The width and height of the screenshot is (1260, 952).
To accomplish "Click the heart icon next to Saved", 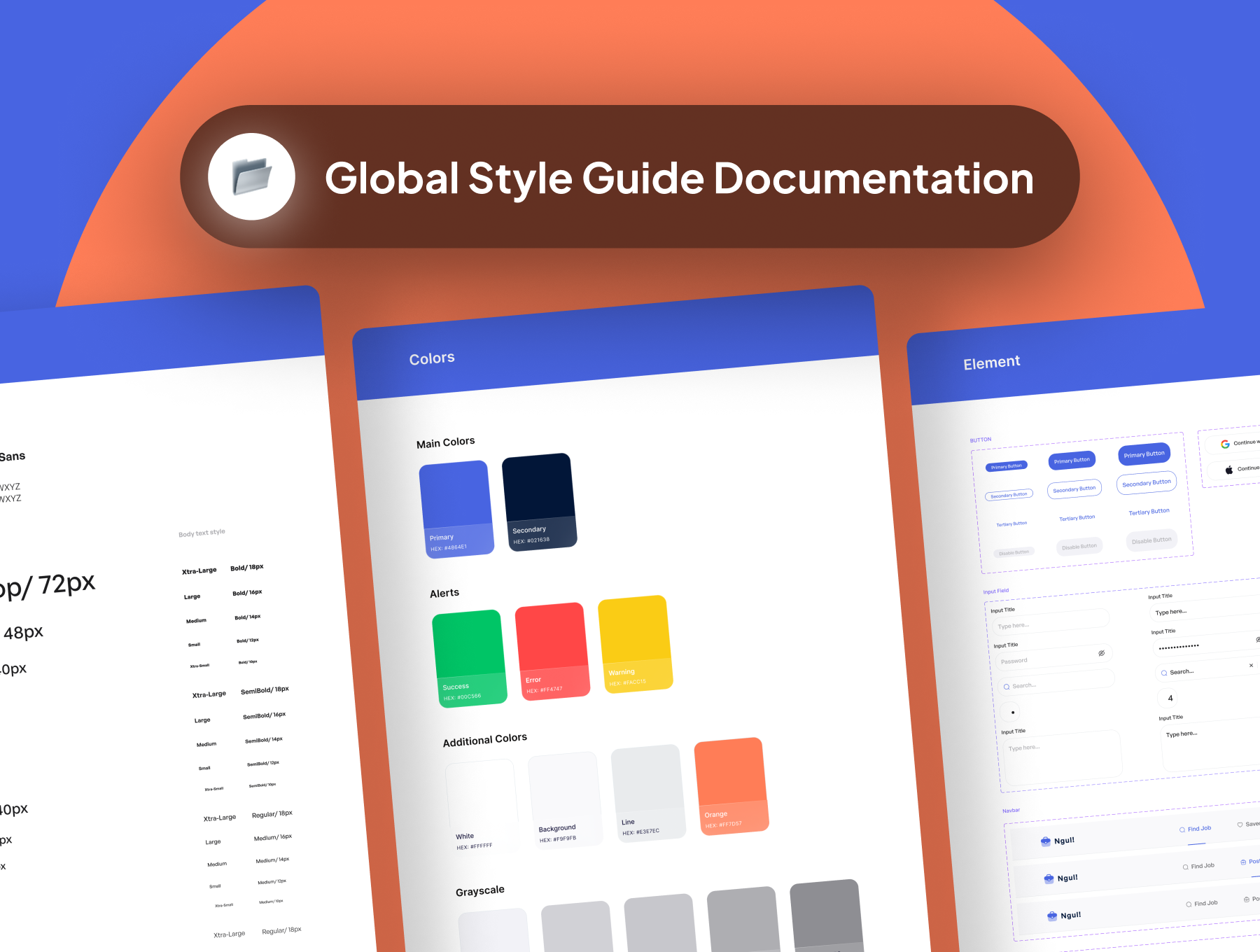I will [1240, 825].
